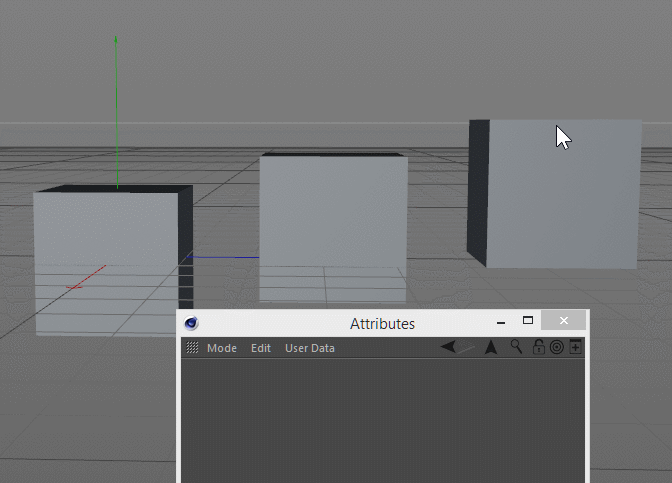Select the middle cube in the viewport
Viewport: 672px width, 483px height.
(333, 227)
